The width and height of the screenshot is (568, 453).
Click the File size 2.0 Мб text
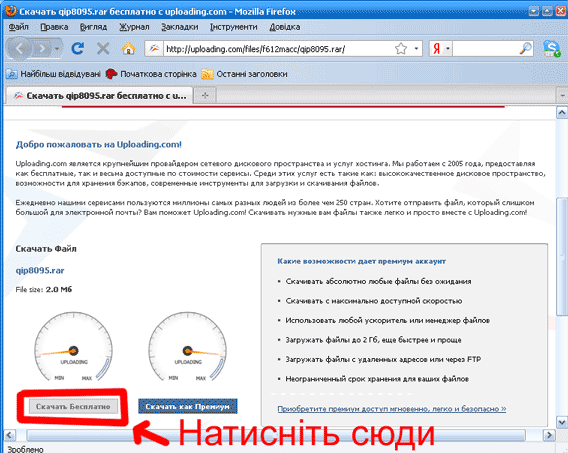click(43, 289)
